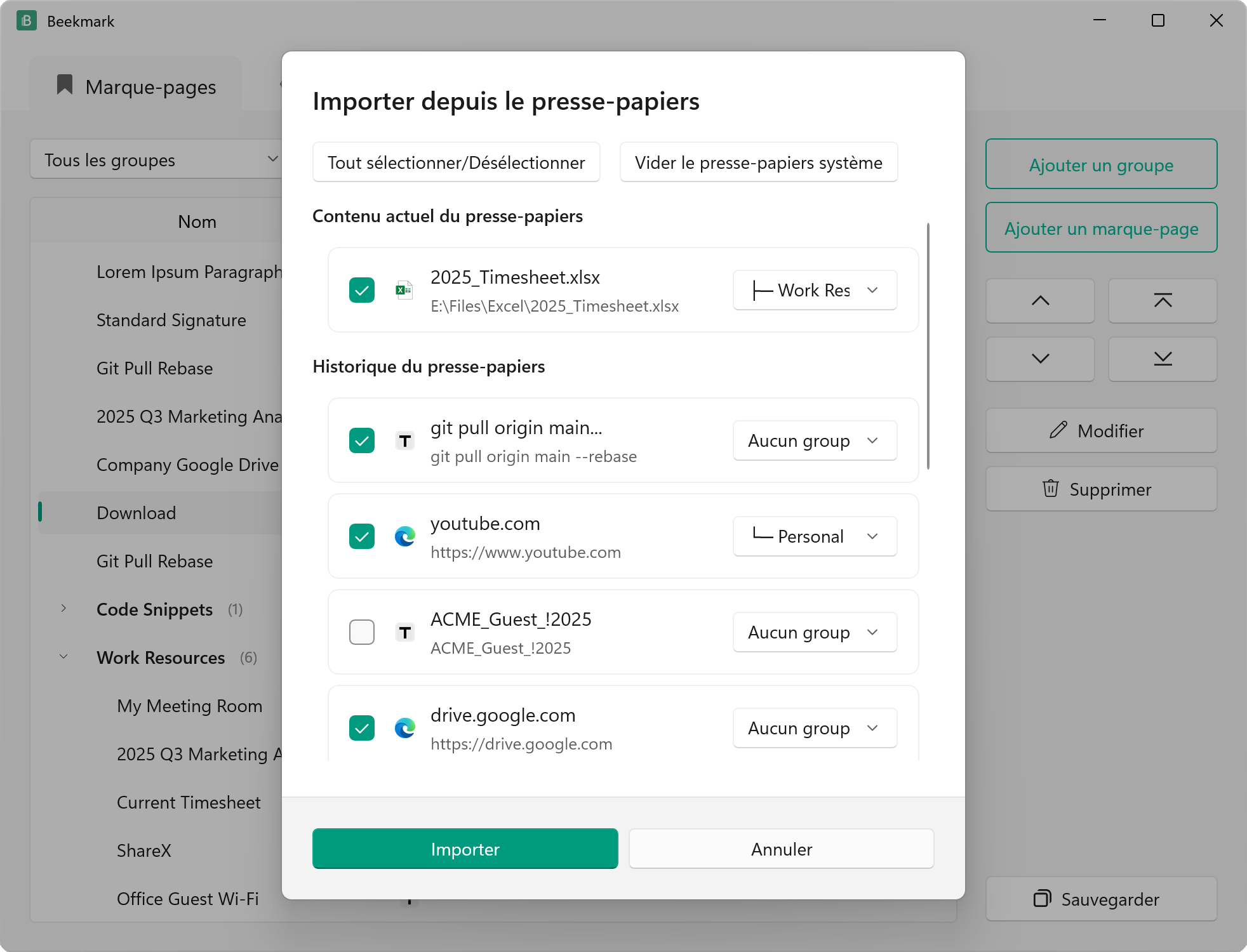Screen dimensions: 1247x952
Task: Click Ajouter un groupe button
Action: point(1101,164)
